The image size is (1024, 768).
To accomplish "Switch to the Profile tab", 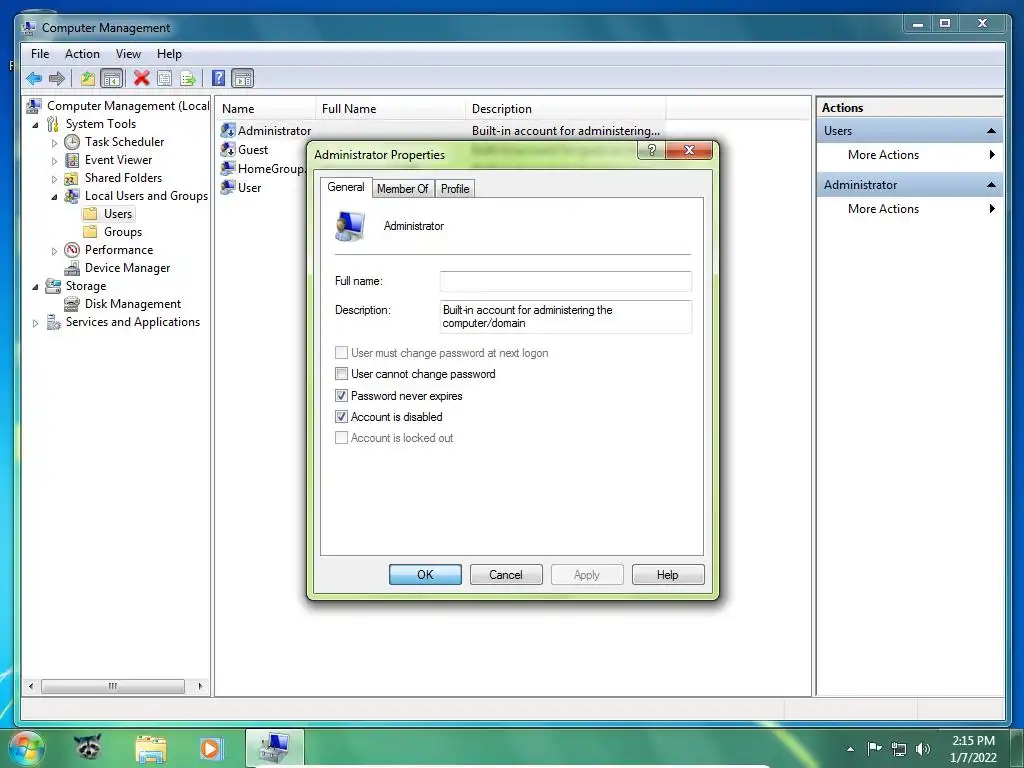I will click(x=455, y=189).
